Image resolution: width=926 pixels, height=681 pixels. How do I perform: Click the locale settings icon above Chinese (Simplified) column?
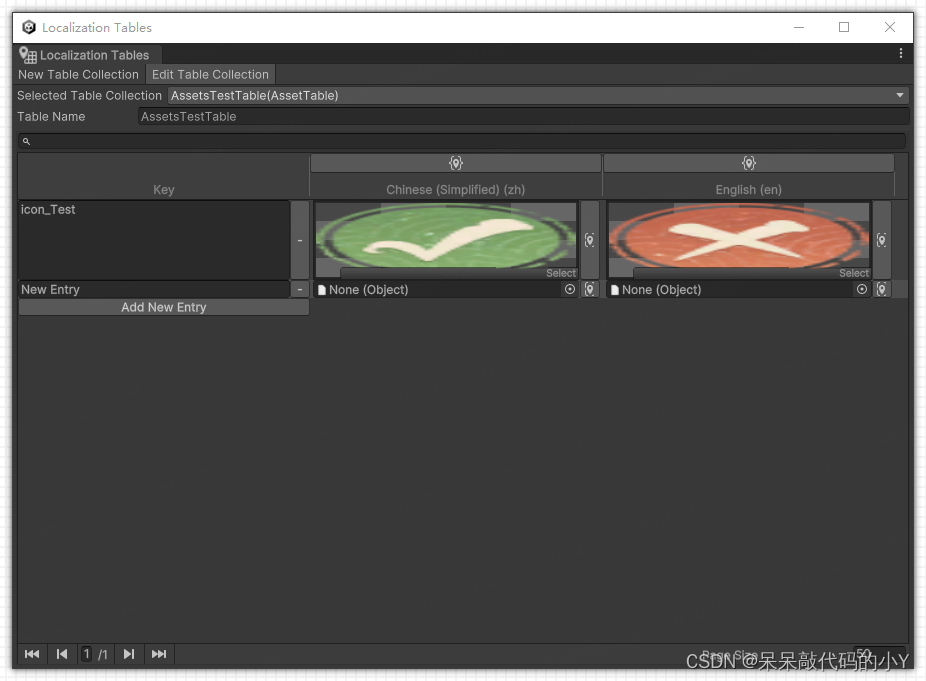point(456,162)
